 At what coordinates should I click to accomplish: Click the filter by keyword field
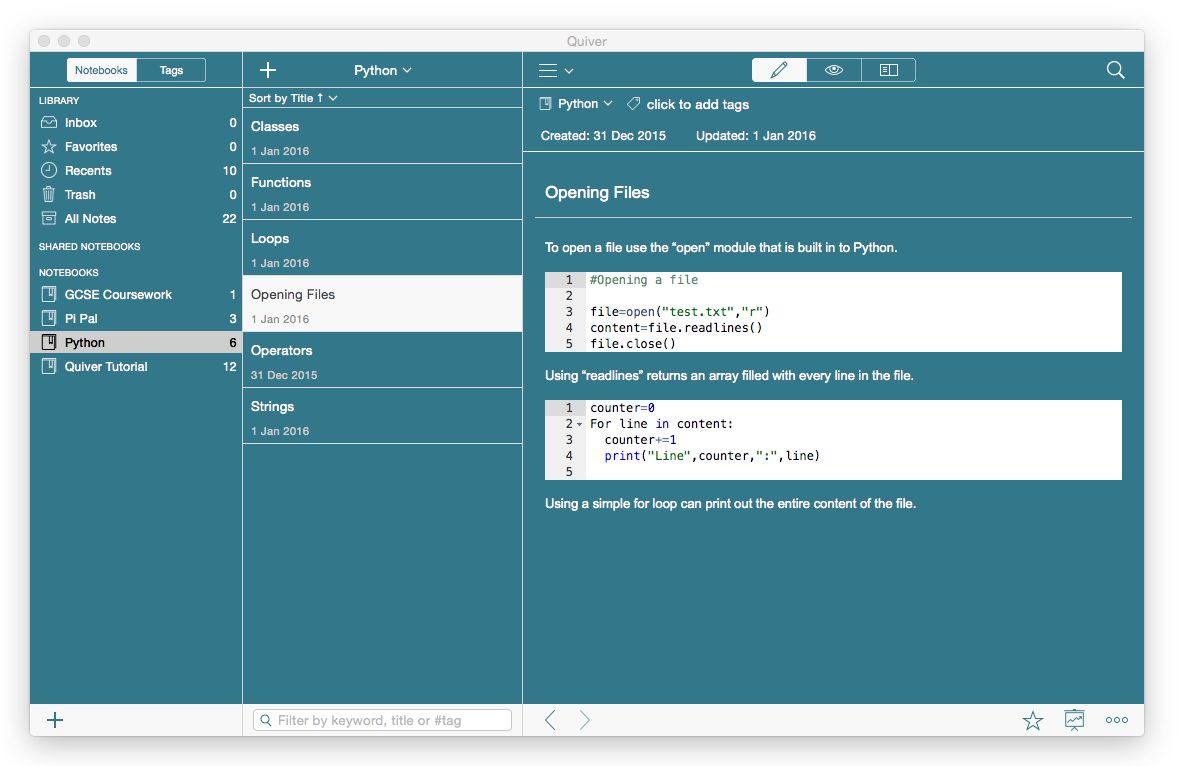[382, 720]
